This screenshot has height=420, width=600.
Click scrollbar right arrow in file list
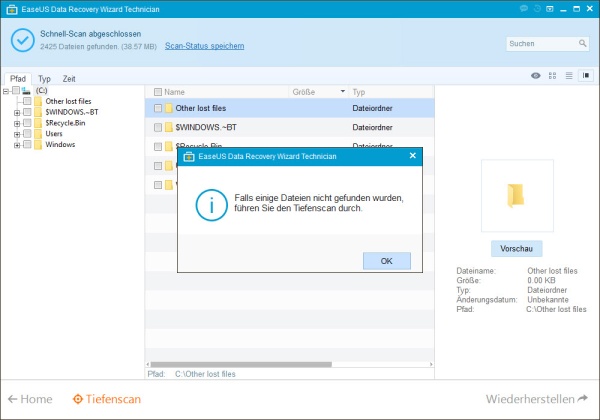(x=431, y=365)
